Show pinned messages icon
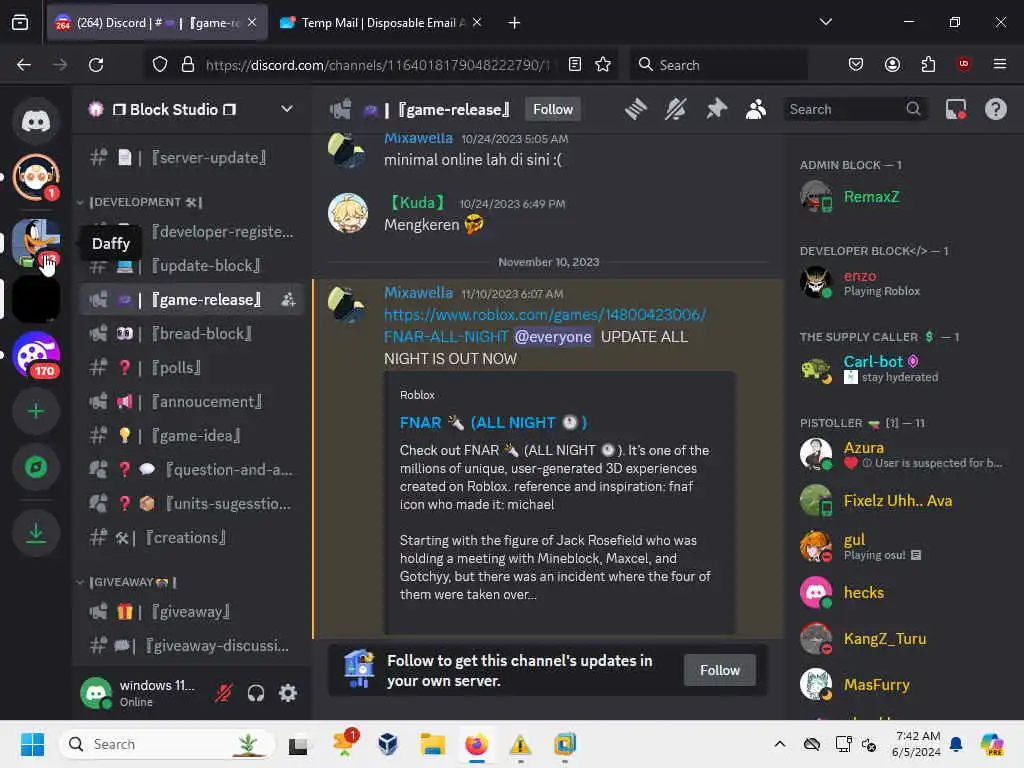This screenshot has height=768, width=1024. coord(716,110)
